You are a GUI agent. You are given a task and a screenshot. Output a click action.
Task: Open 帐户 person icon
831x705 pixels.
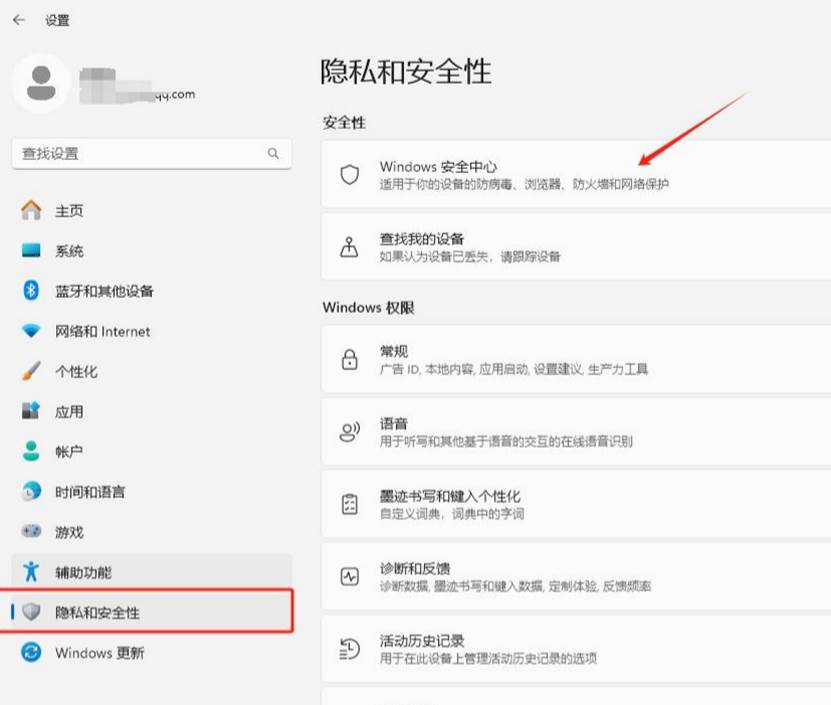tap(31, 451)
